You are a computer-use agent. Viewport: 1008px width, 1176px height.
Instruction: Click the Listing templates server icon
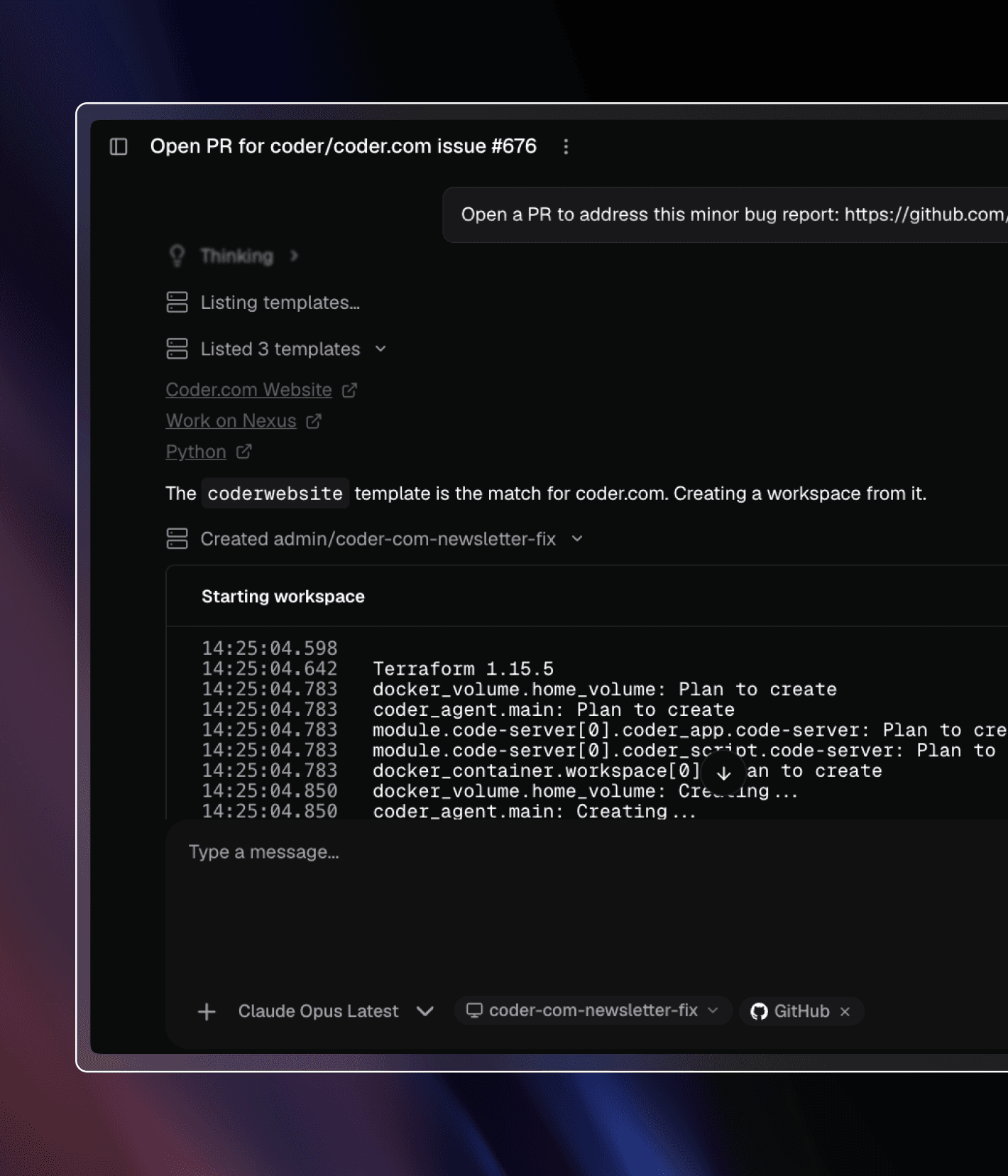click(x=177, y=302)
